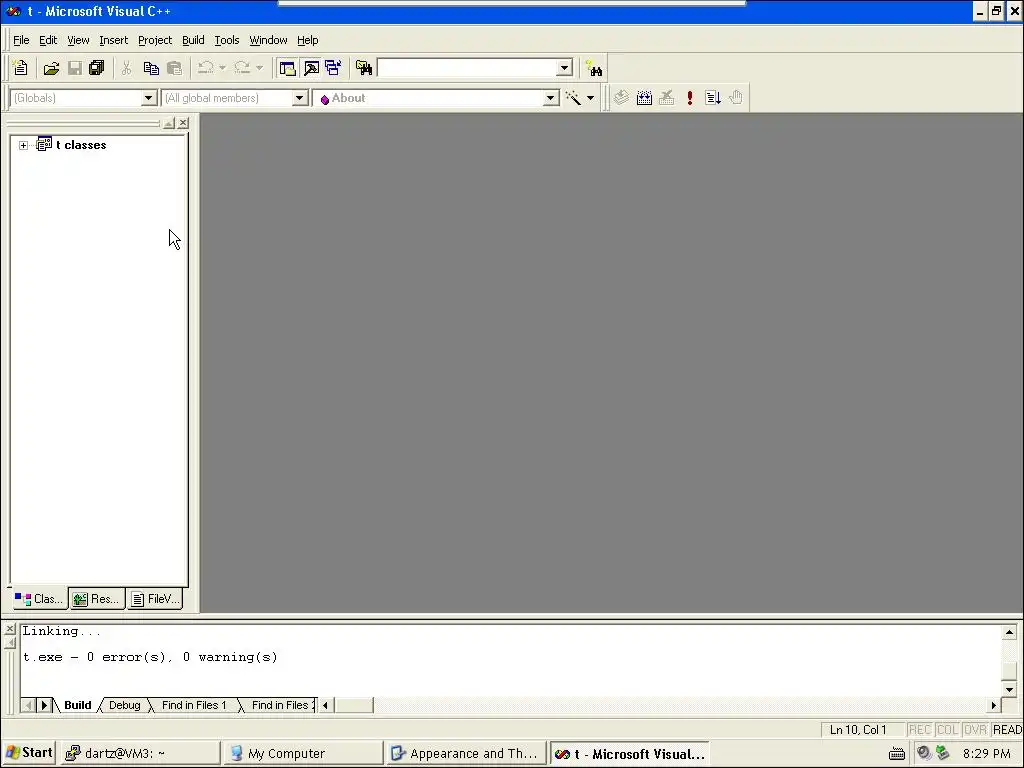Switch to dartz@VM3 taskbar window

[x=141, y=754]
